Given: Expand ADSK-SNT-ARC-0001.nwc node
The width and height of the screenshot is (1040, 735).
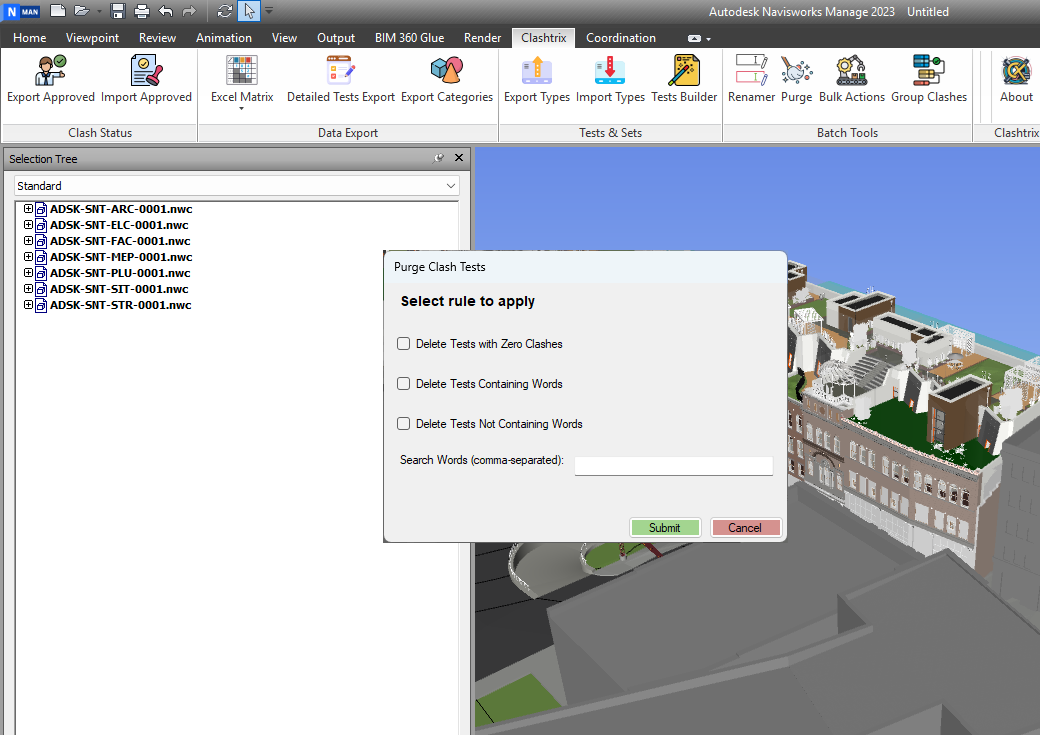Looking at the screenshot, I should pos(29,209).
